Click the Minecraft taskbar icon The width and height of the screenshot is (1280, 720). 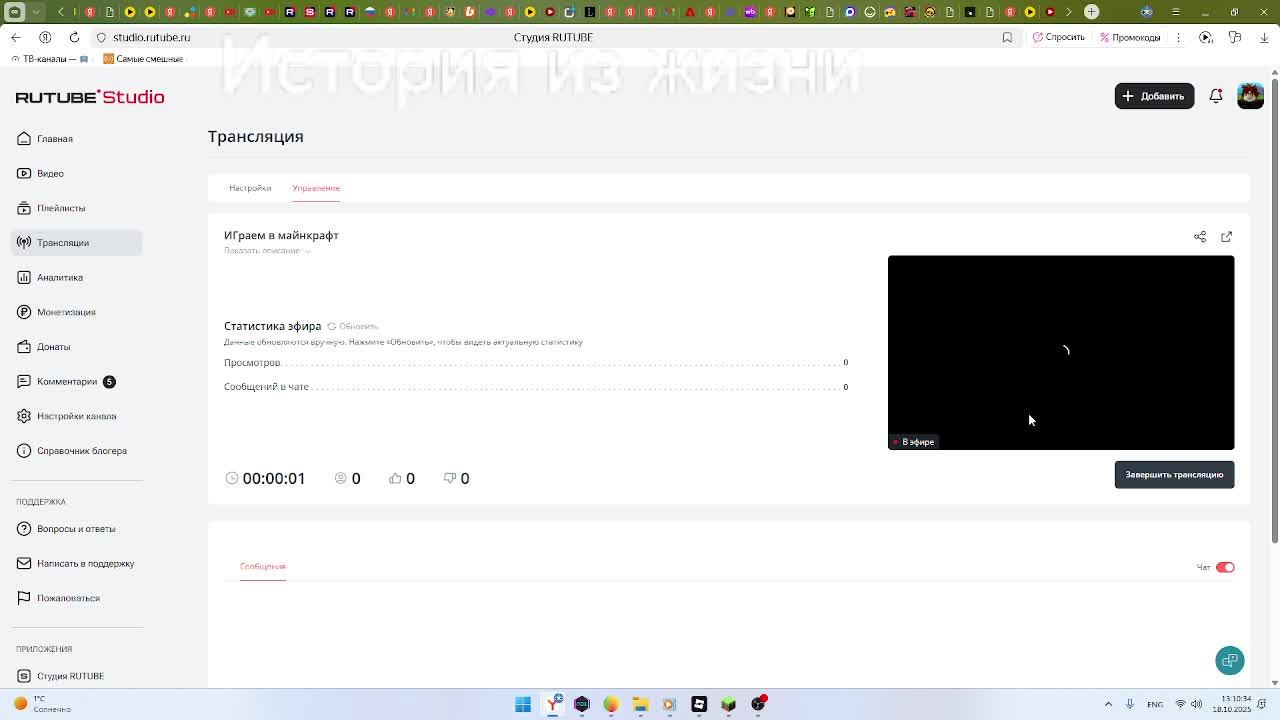coord(728,704)
